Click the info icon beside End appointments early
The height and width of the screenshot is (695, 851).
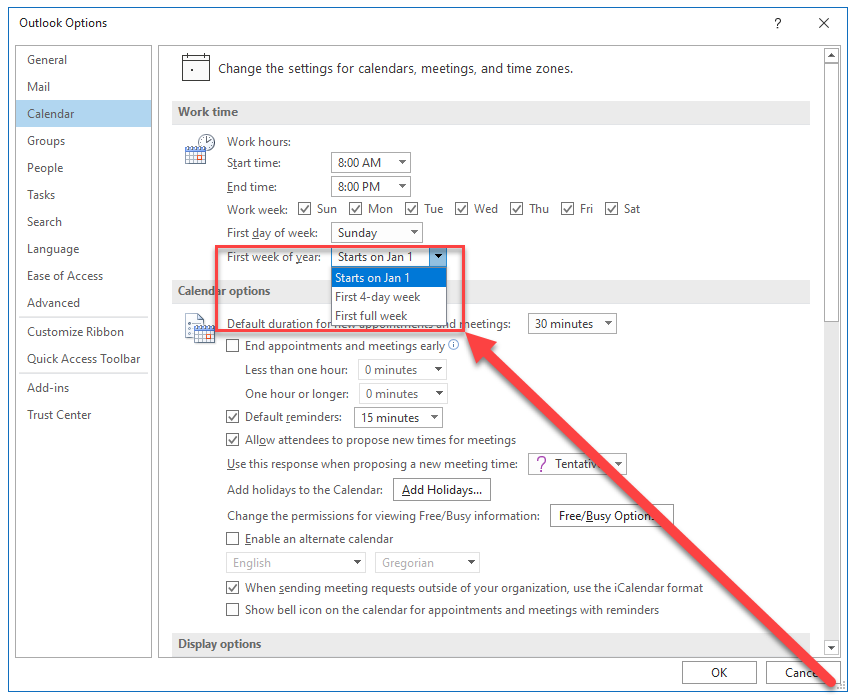pyautogui.click(x=453, y=345)
